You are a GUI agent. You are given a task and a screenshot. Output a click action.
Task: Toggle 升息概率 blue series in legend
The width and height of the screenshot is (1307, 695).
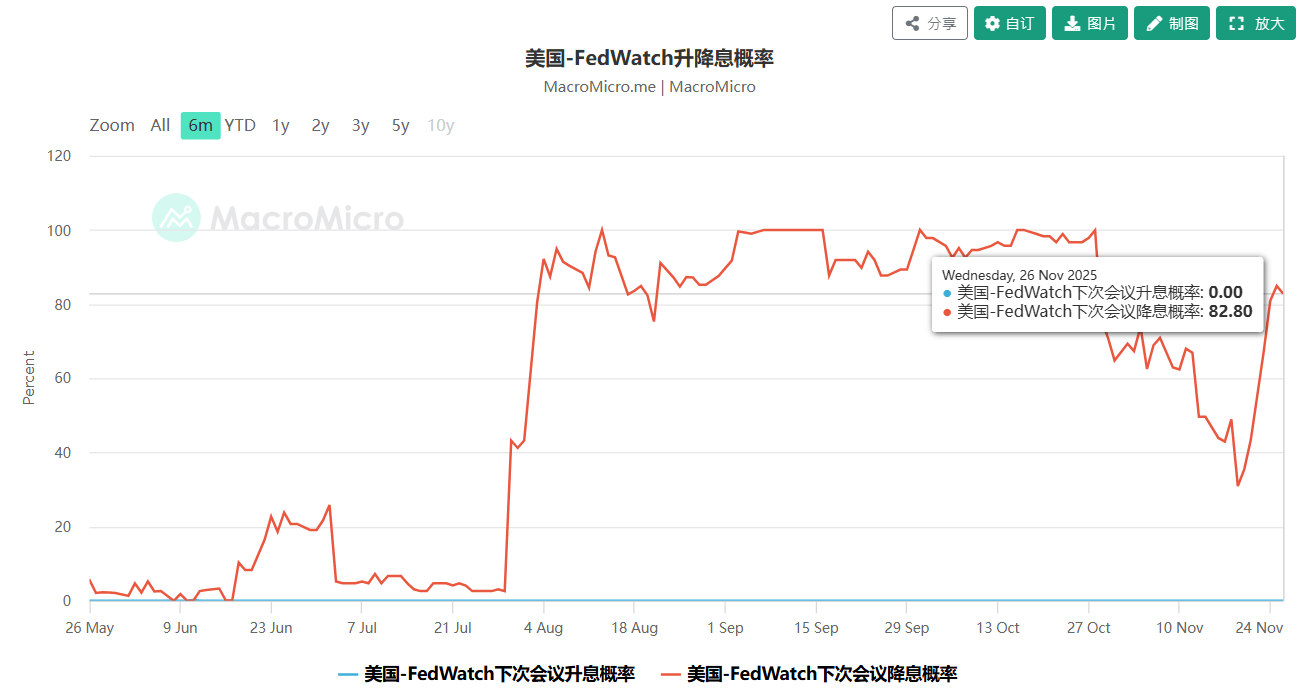[x=486, y=674]
